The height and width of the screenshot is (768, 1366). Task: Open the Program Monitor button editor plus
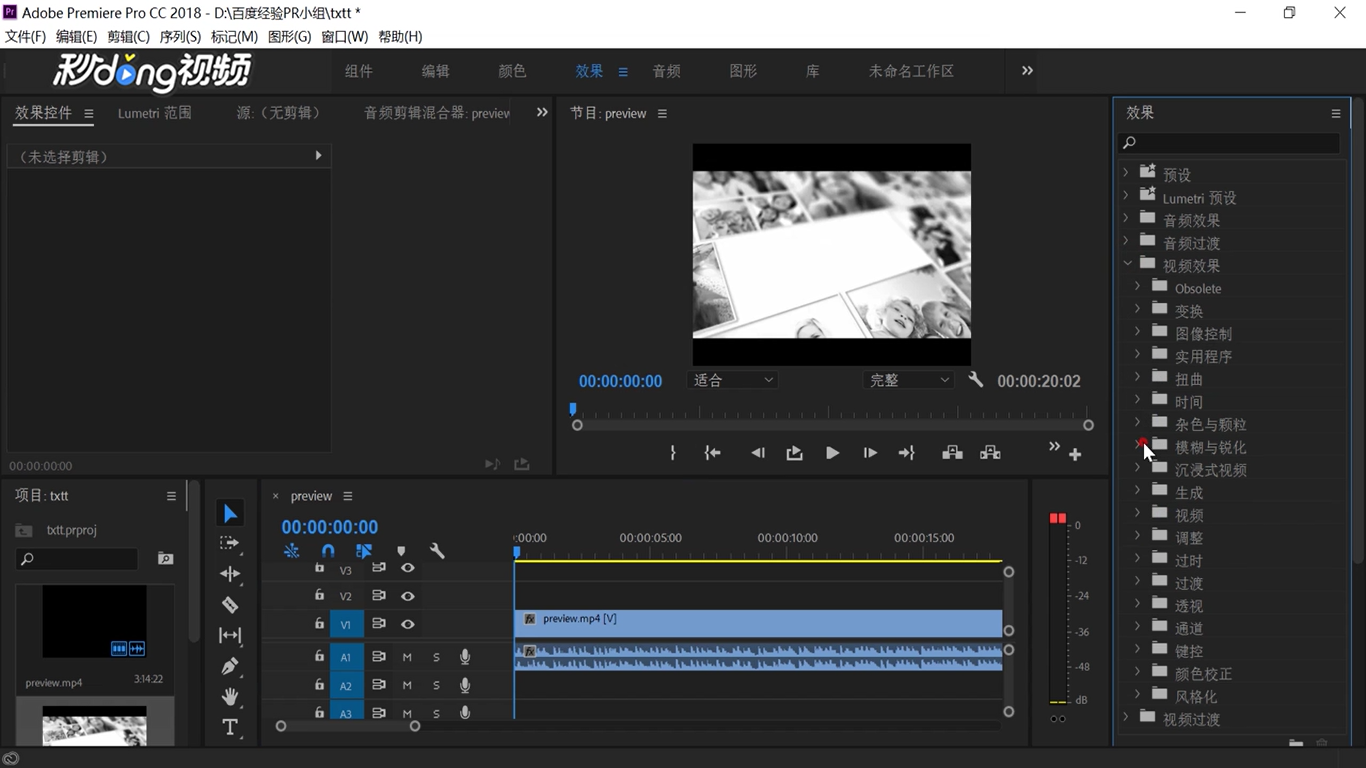tap(1075, 455)
